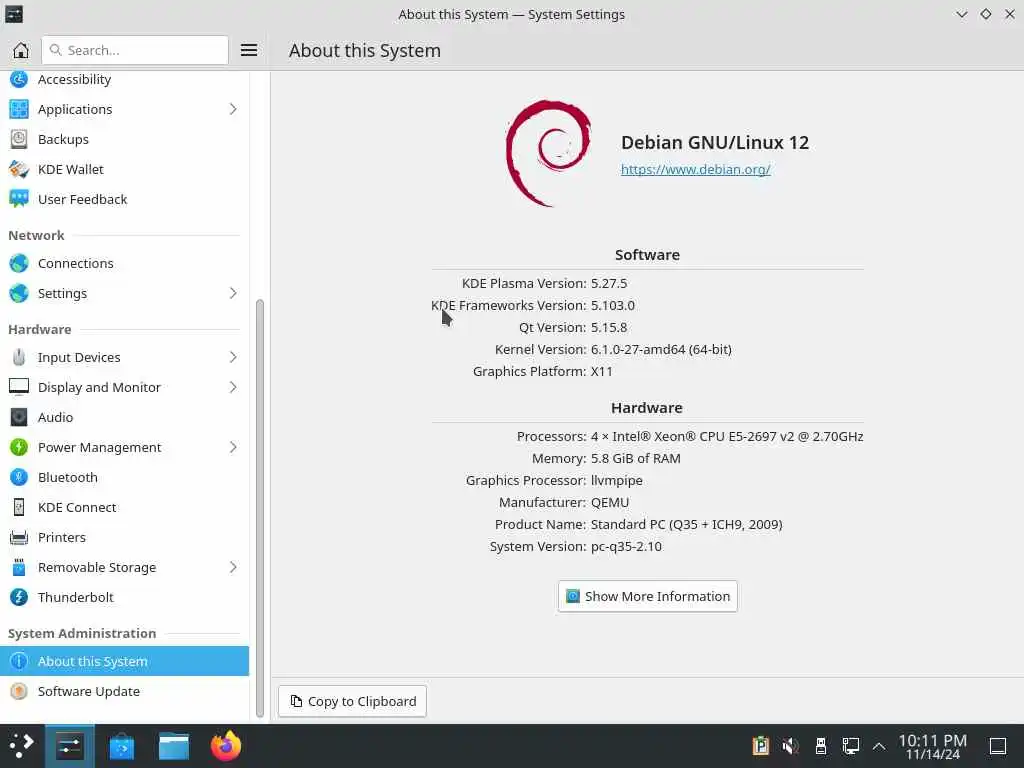Open Discover software center from taskbar
Screen dimensions: 1024x768
pyautogui.click(x=121, y=746)
